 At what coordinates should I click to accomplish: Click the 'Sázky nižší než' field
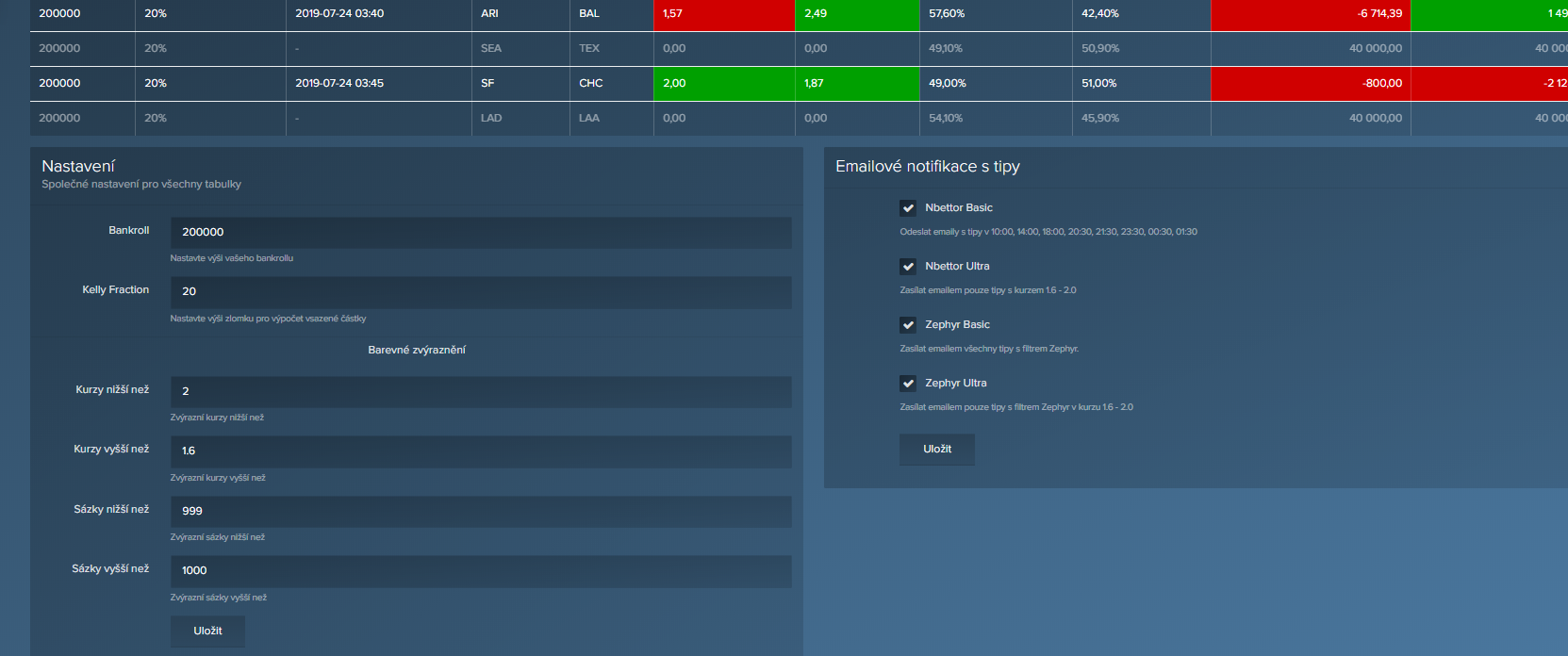pos(480,512)
